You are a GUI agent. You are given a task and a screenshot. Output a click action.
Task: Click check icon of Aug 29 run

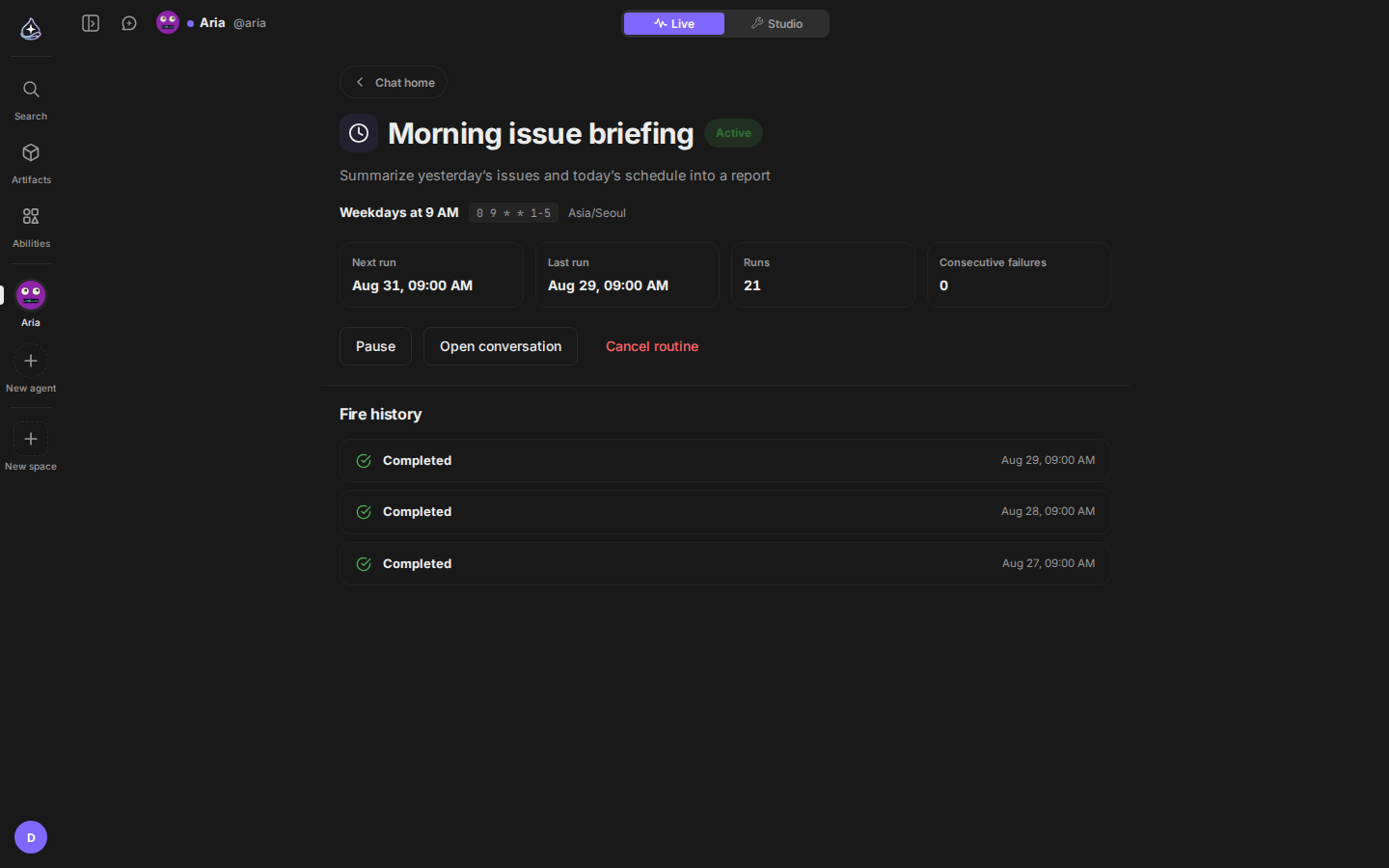click(x=364, y=461)
